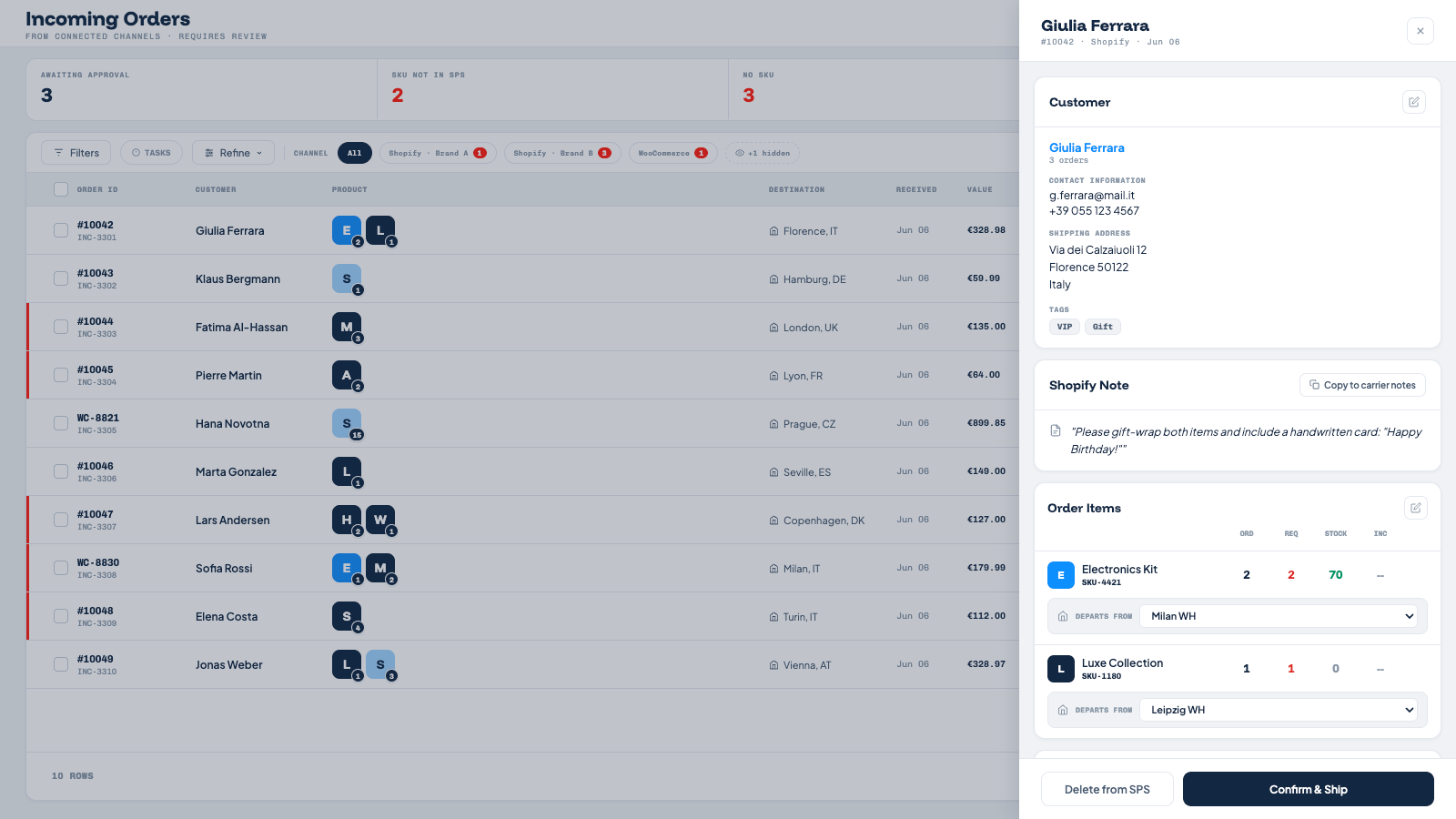The height and width of the screenshot is (819, 1456).
Task: Click the Florence, IT destination home icon
Action: pos(773,231)
